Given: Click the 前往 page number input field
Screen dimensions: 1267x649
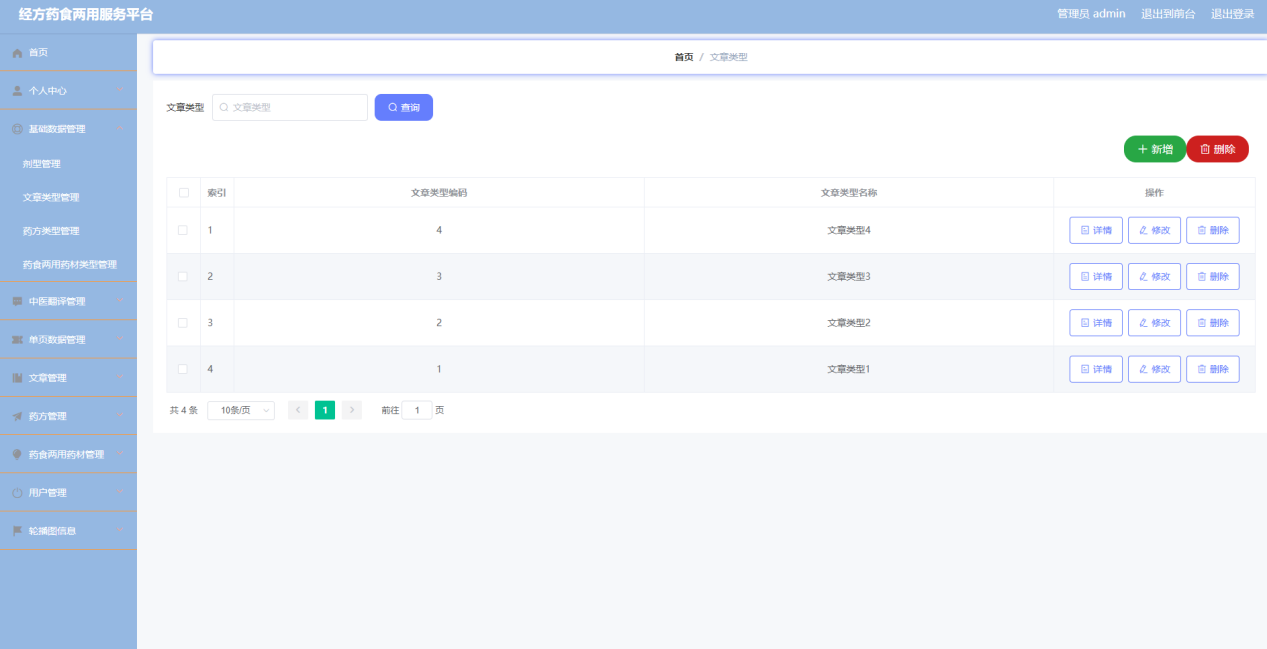Looking at the screenshot, I should coord(417,409).
